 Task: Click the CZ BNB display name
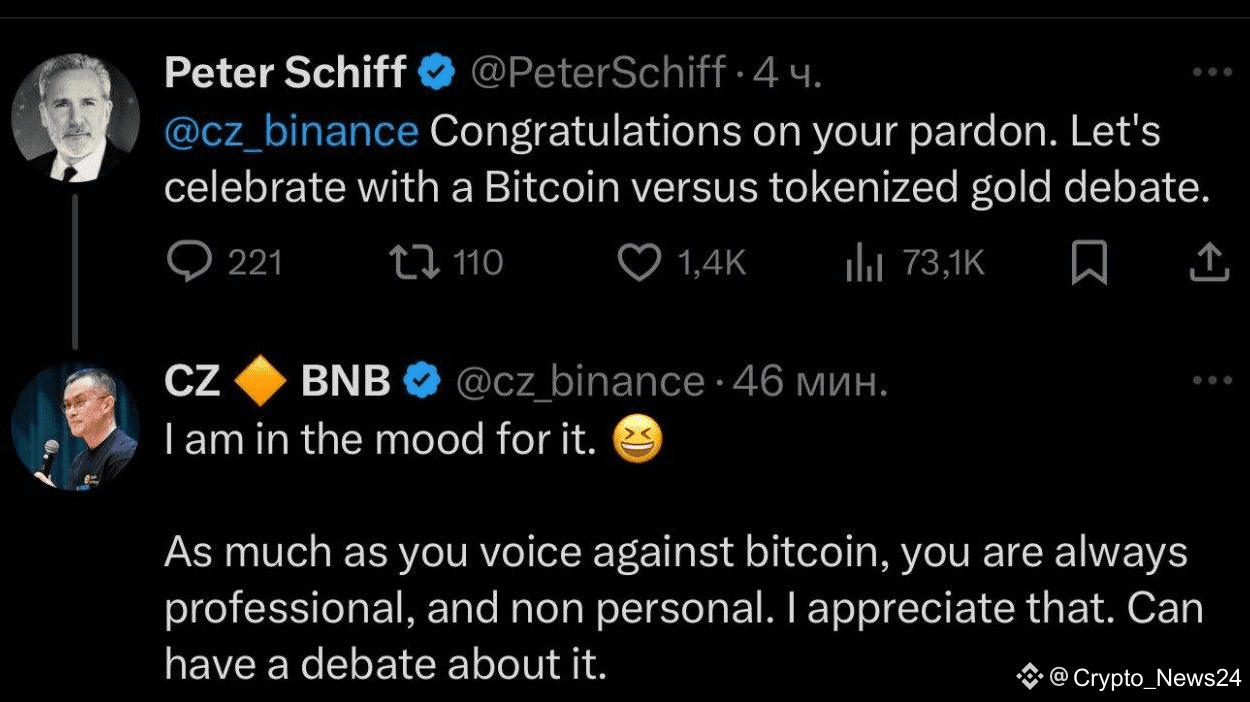[x=277, y=381]
